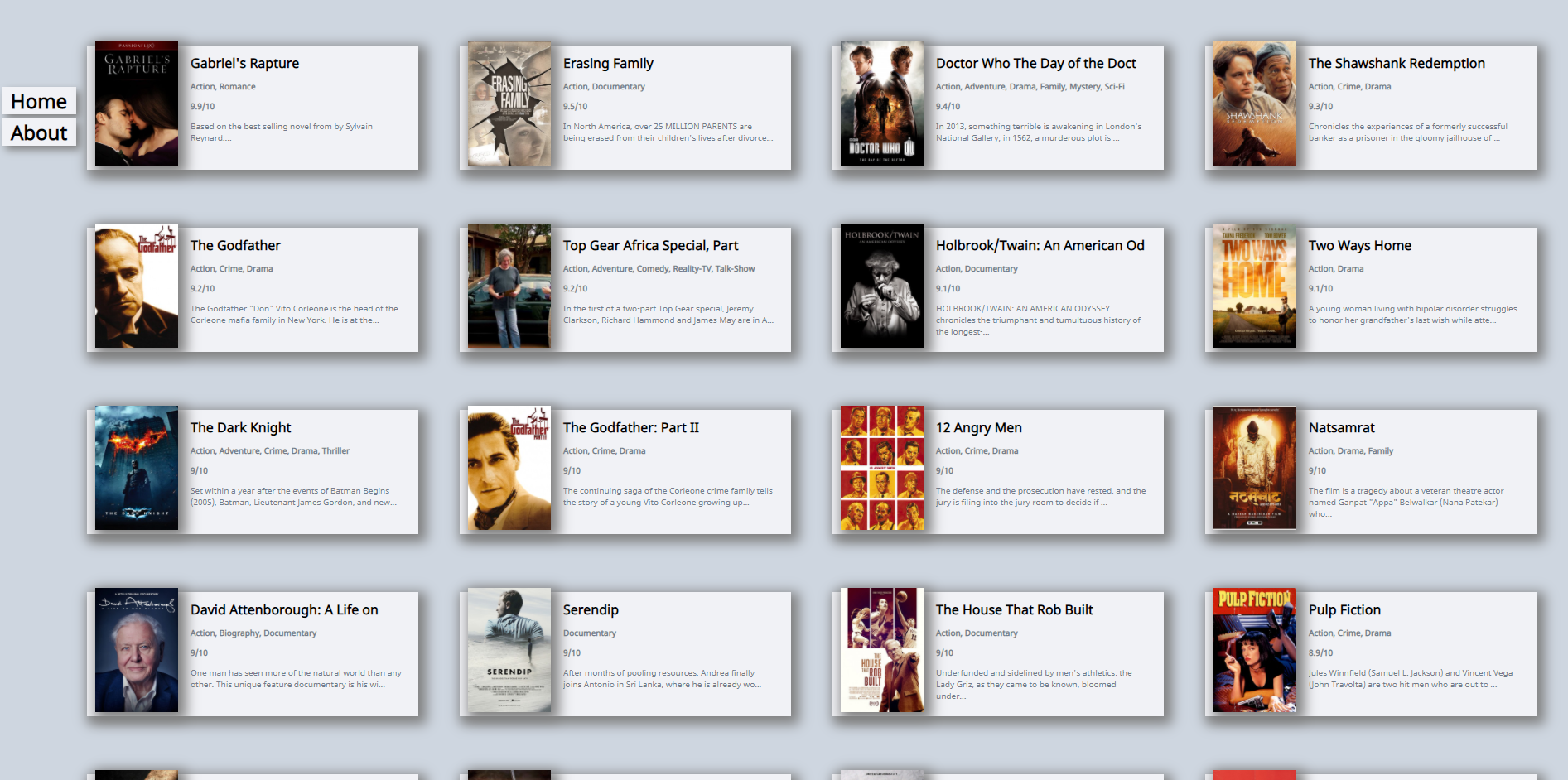
Task: Click the Two Ways Home poster thumbnail
Action: (x=1255, y=286)
